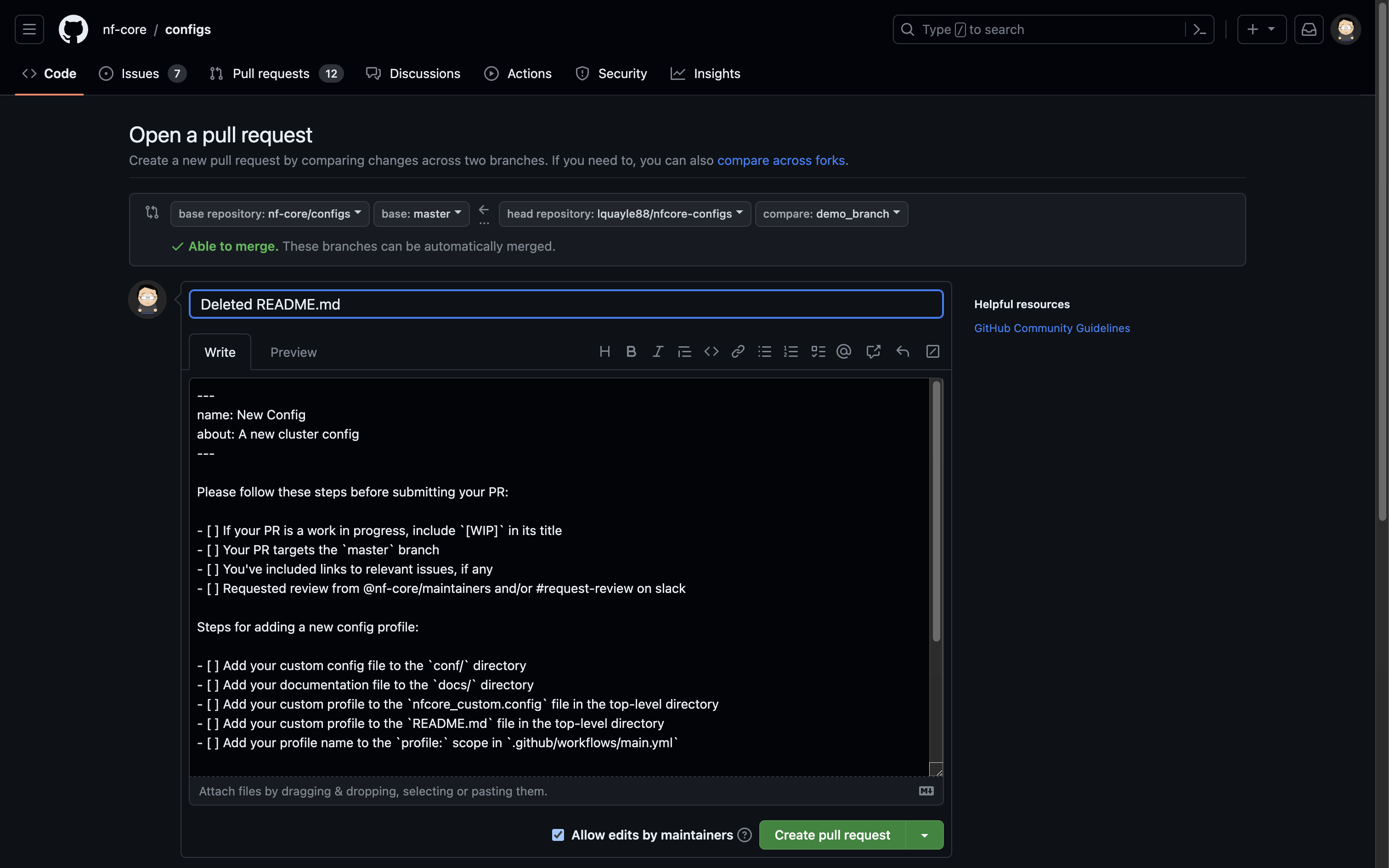Follow the compare across forks link
The image size is (1389, 868).
click(x=780, y=160)
